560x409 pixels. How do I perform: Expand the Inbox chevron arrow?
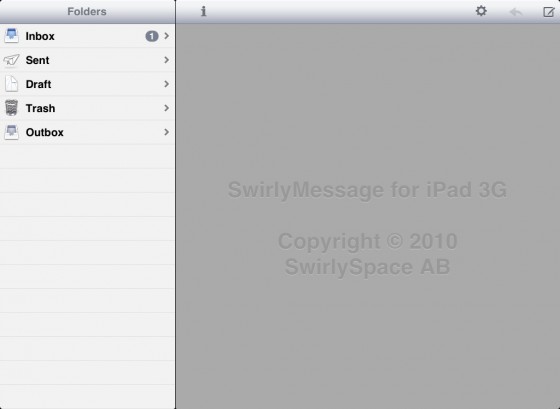click(x=166, y=36)
